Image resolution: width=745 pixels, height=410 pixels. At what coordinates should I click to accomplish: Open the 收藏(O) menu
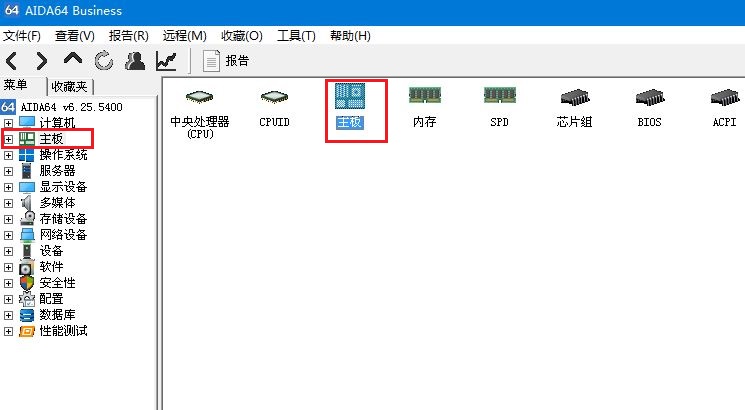tap(241, 36)
